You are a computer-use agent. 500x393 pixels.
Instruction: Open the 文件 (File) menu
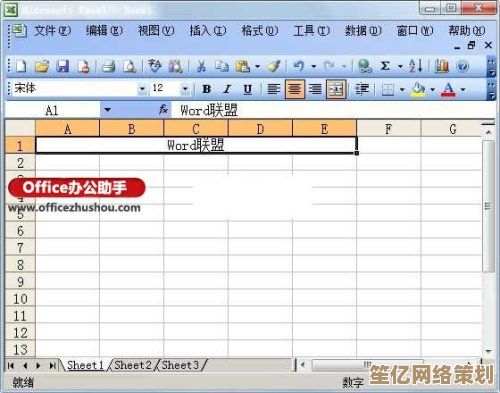pyautogui.click(x=52, y=31)
